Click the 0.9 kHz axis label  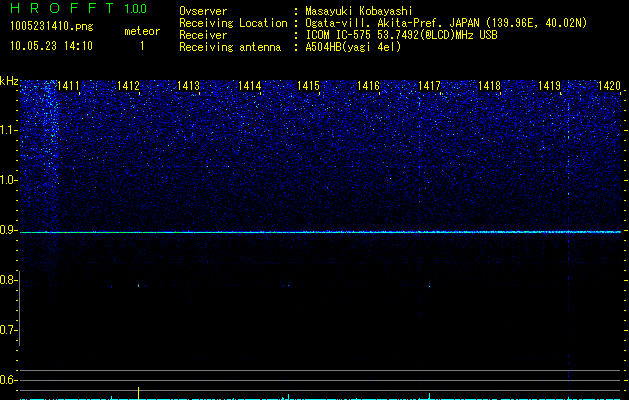pyautogui.click(x=9, y=230)
